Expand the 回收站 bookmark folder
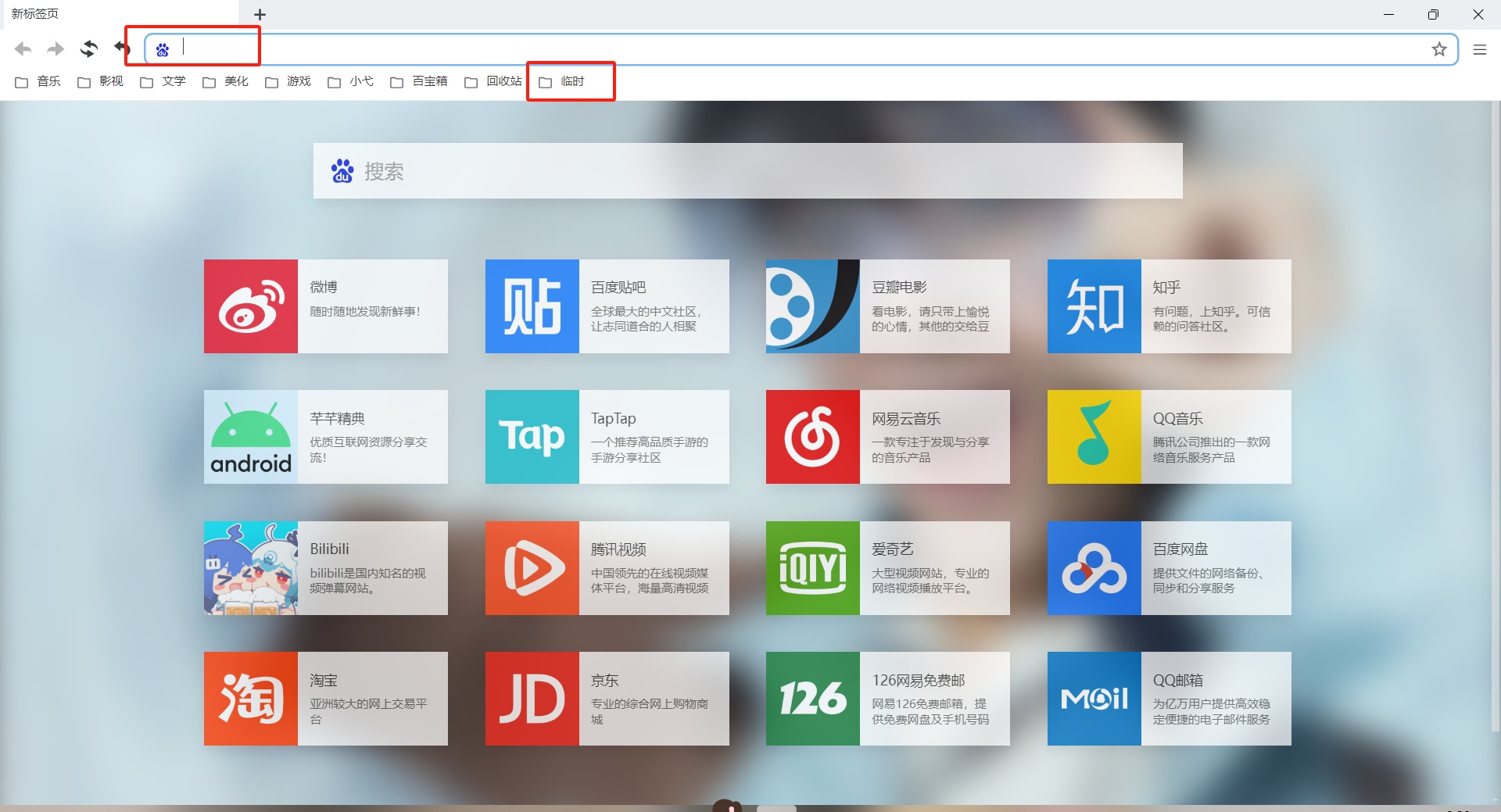1501x812 pixels. 493,81
